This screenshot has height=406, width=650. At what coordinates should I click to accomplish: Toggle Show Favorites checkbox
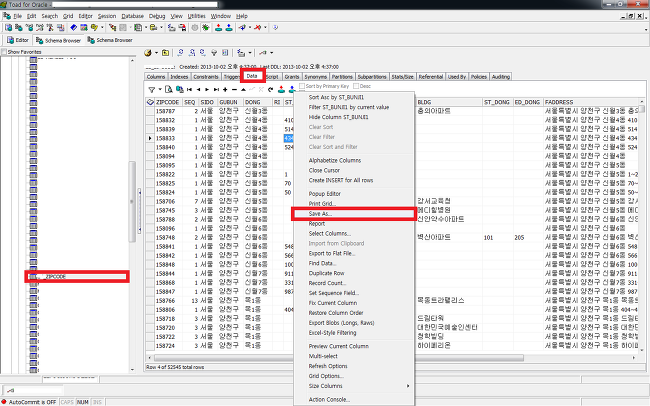tap(4, 52)
